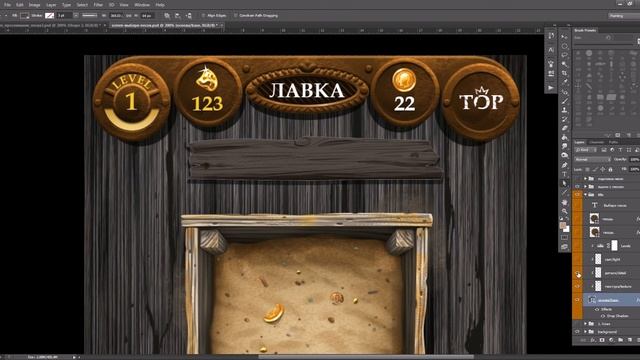Toggle Effects visibility on the selected layer
The height and width of the screenshot is (360, 640).
coord(597,309)
